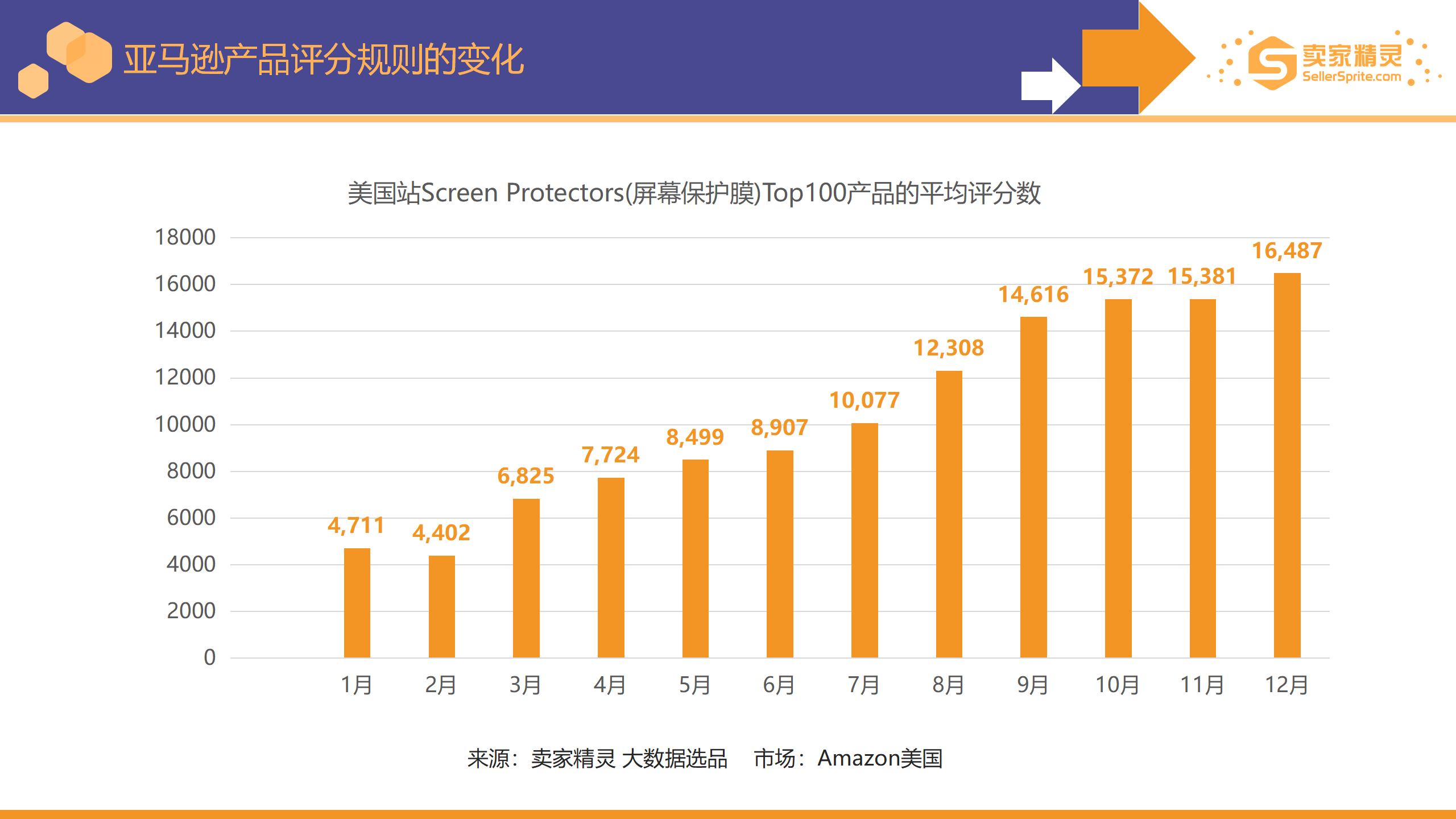This screenshot has height=819, width=1456.
Task: Select the 14,616 data label
Action: [x=1033, y=295]
